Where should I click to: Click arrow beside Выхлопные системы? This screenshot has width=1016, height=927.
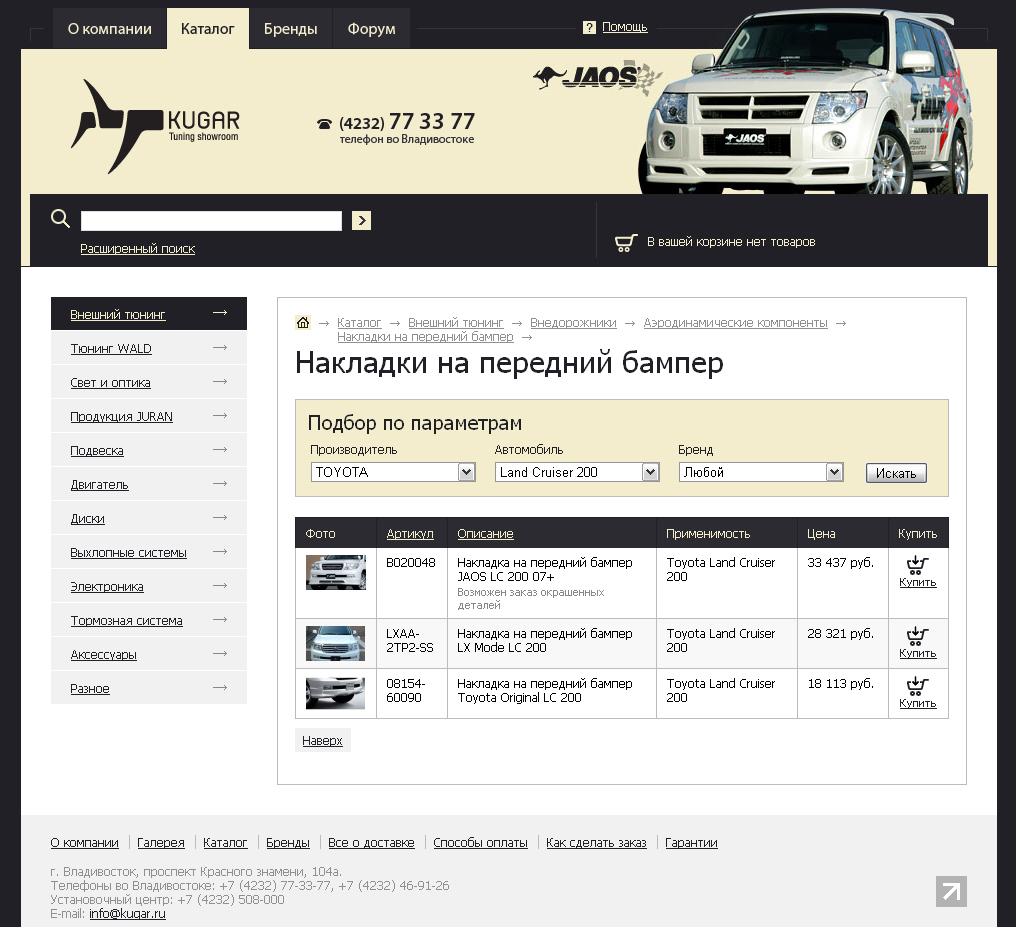(x=220, y=551)
